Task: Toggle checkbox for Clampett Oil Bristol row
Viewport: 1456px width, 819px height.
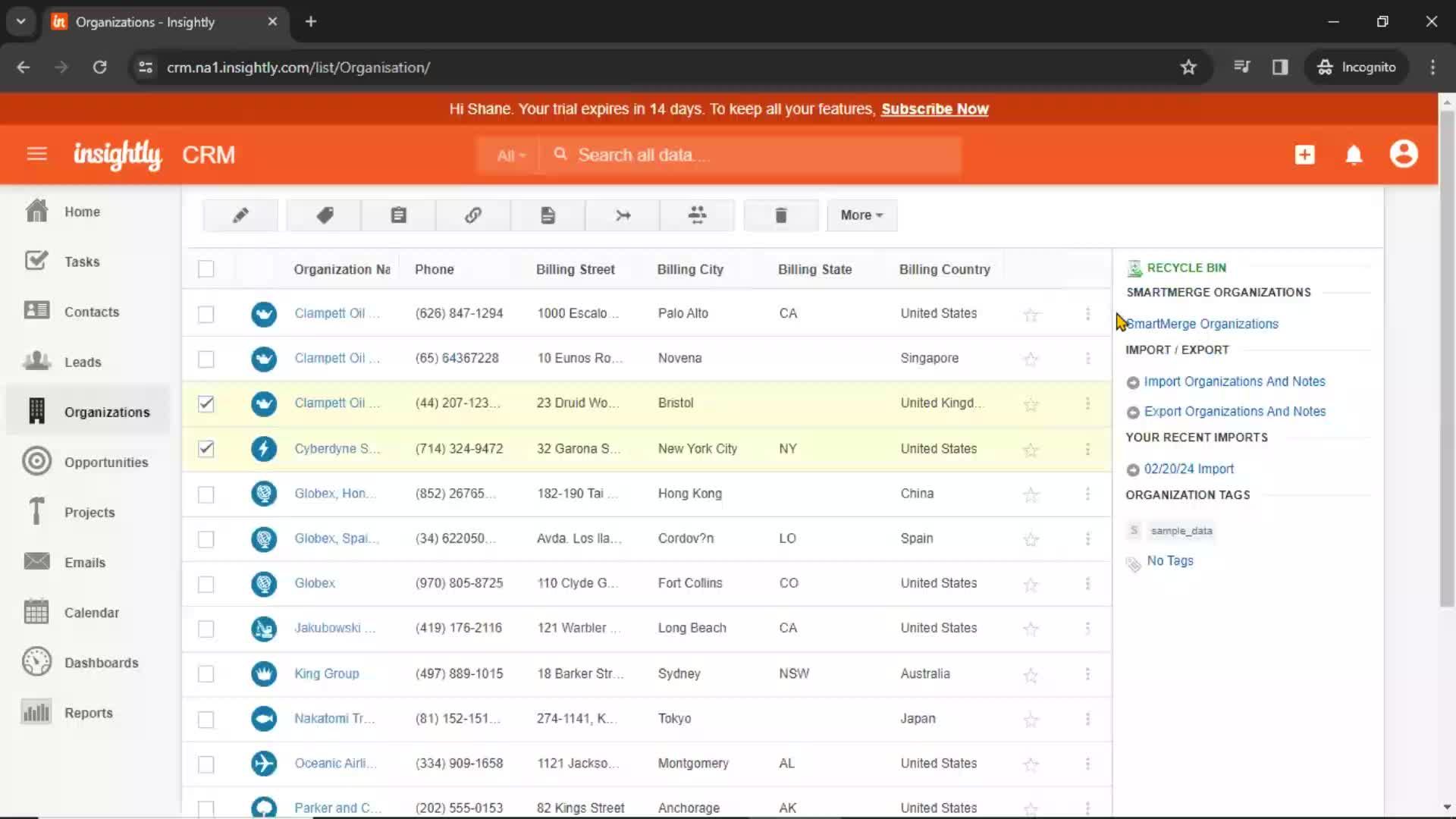Action: tap(207, 403)
